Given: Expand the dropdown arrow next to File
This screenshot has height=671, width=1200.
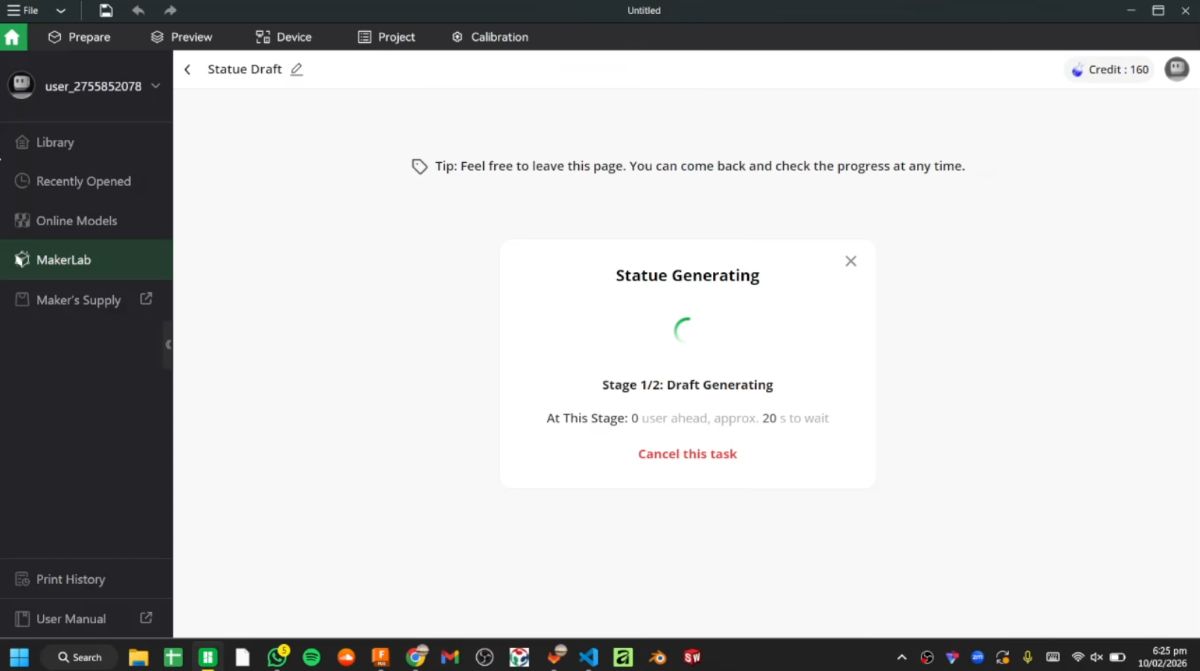Looking at the screenshot, I should pos(61,11).
